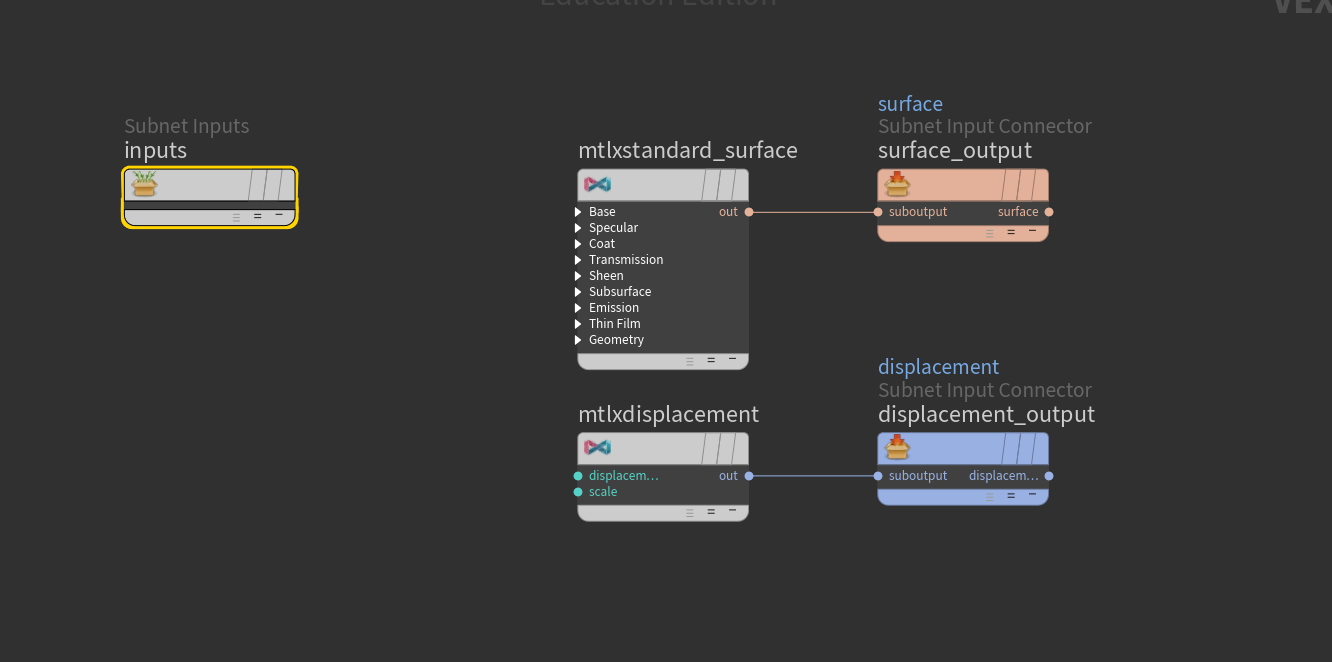This screenshot has height=662, width=1332.
Task: Click the scale input port on mtlxdisplacement
Action: click(578, 492)
